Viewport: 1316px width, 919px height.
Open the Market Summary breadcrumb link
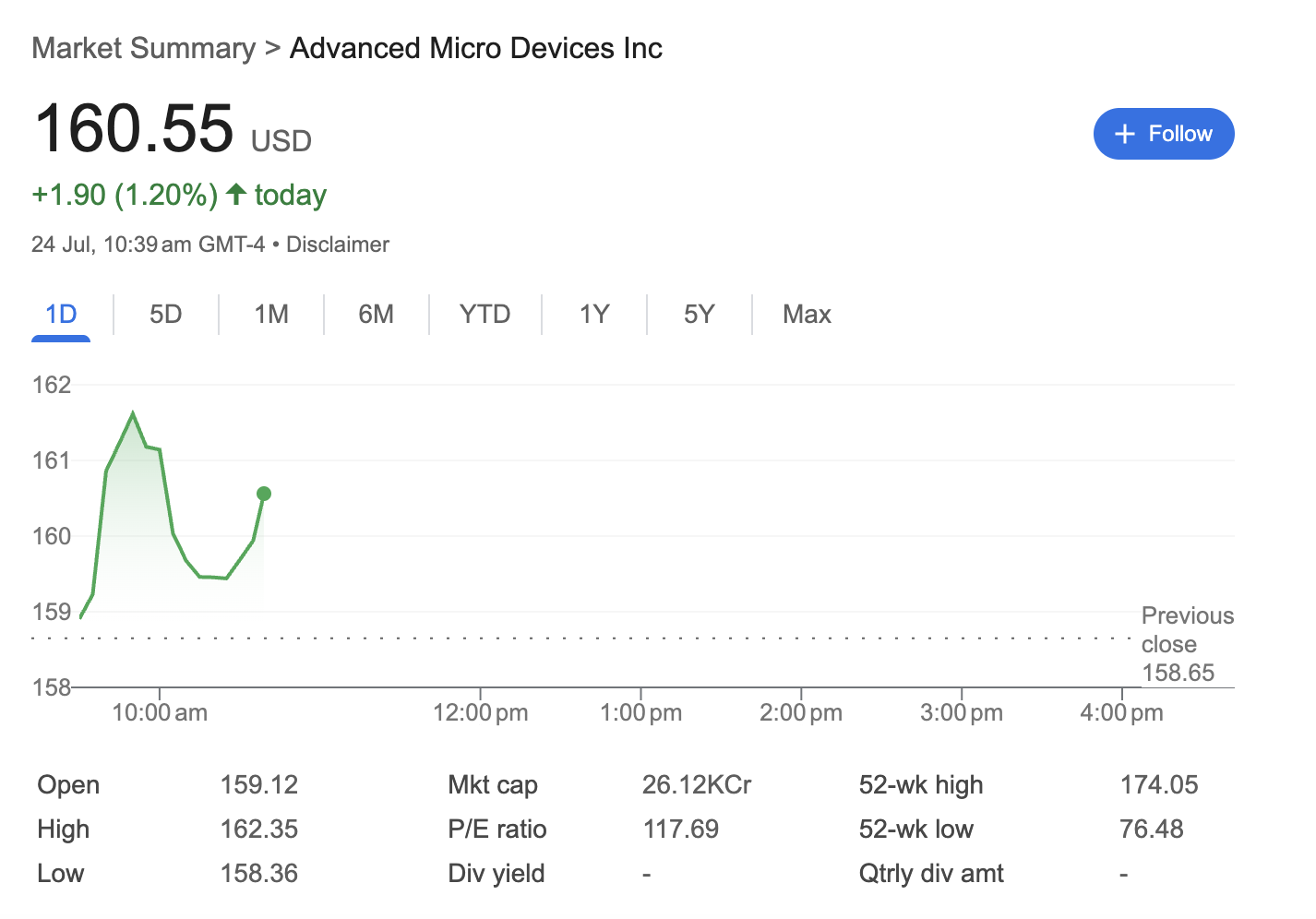(x=144, y=48)
